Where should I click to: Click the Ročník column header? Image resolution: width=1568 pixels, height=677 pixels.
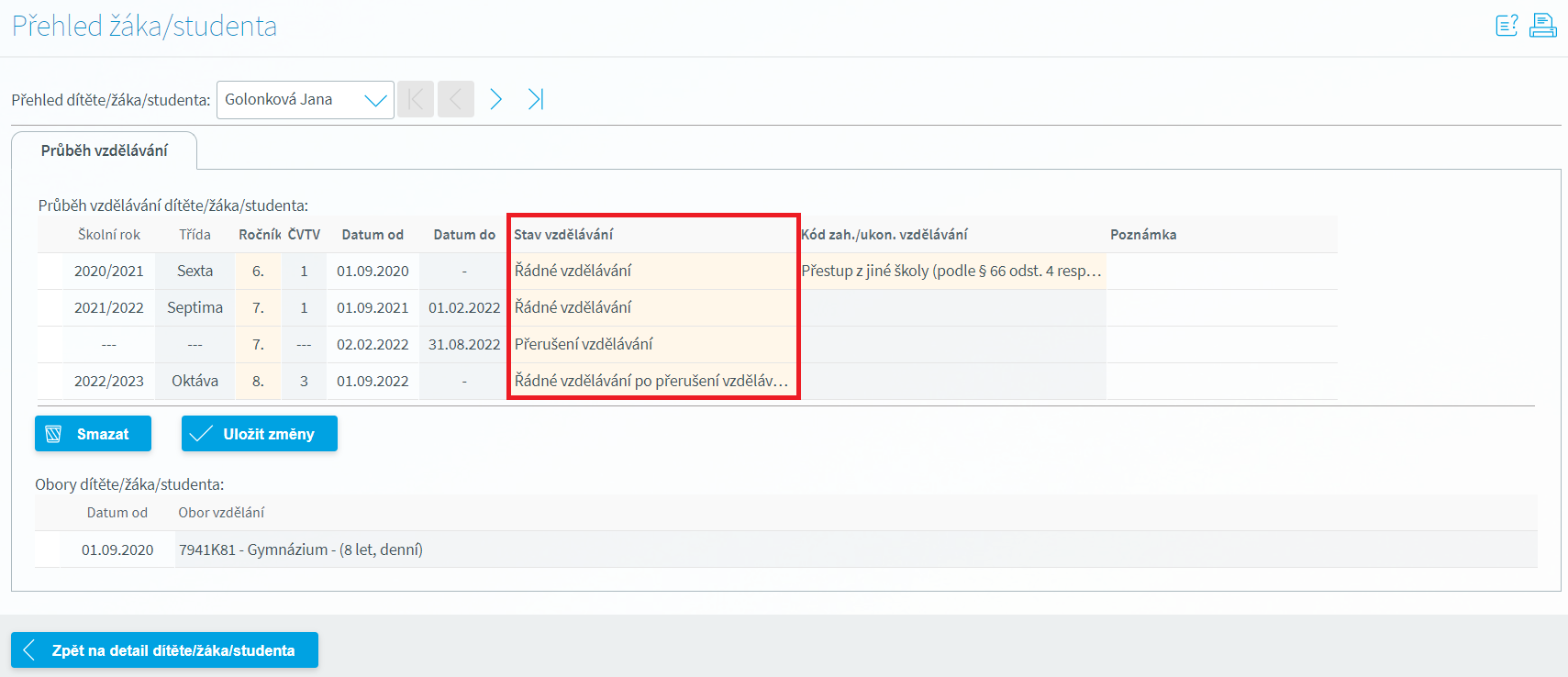(260, 235)
